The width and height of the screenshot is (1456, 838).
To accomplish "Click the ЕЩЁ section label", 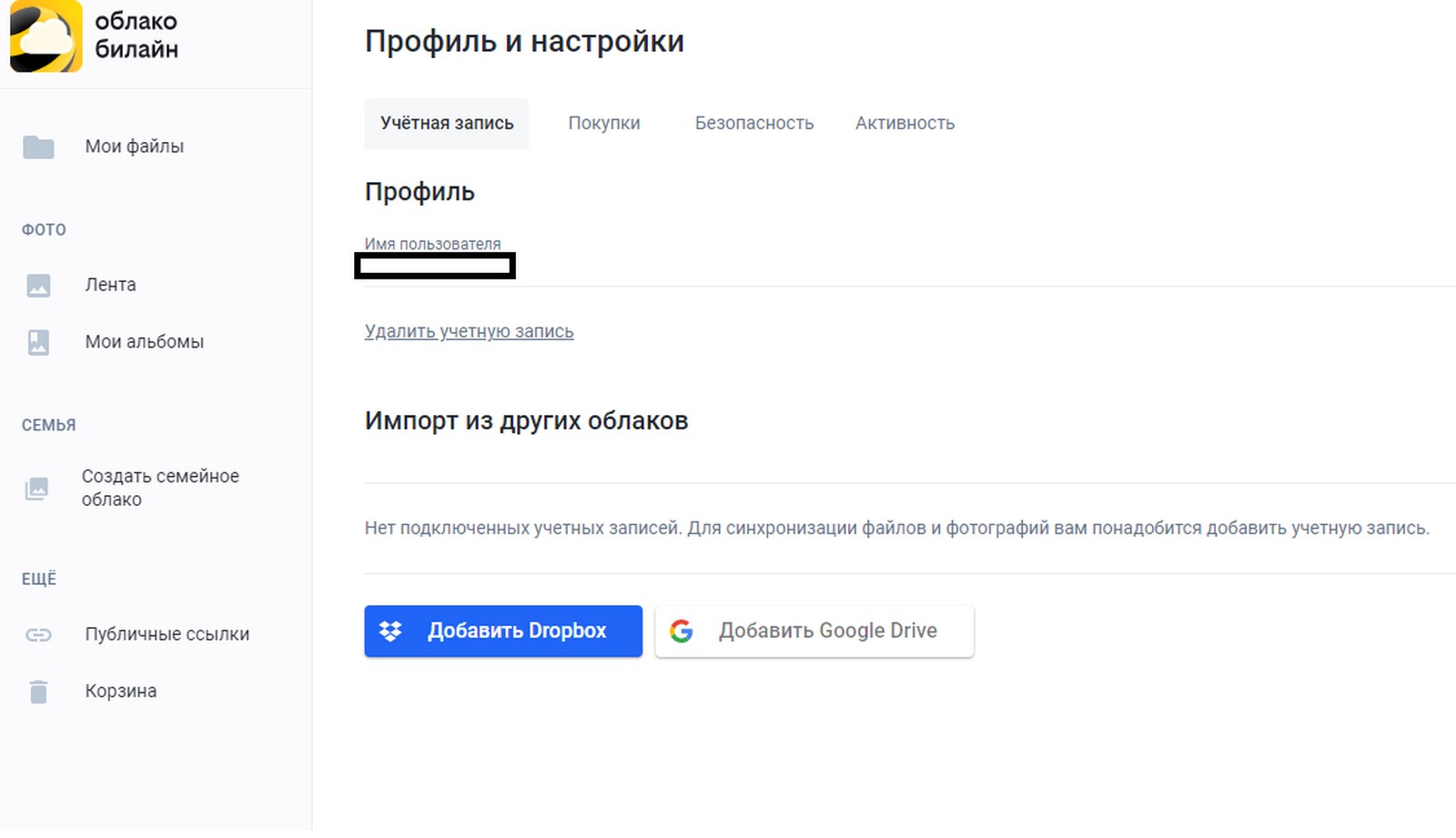I will click(39, 579).
